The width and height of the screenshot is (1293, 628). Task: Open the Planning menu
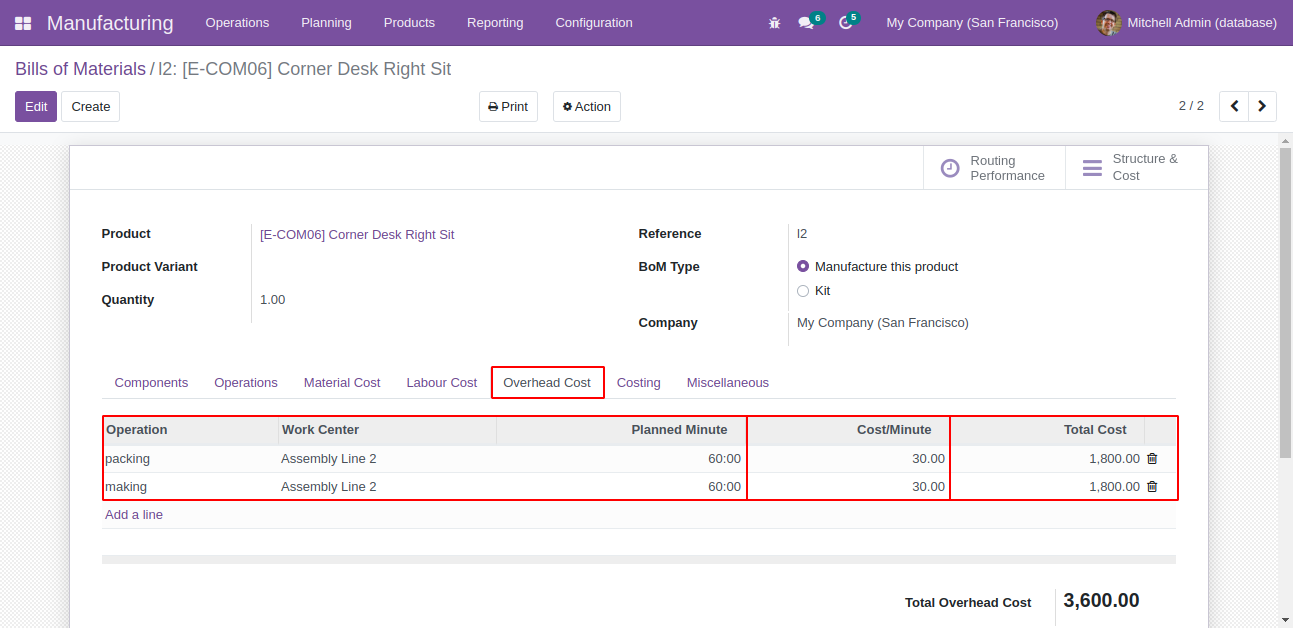click(326, 23)
